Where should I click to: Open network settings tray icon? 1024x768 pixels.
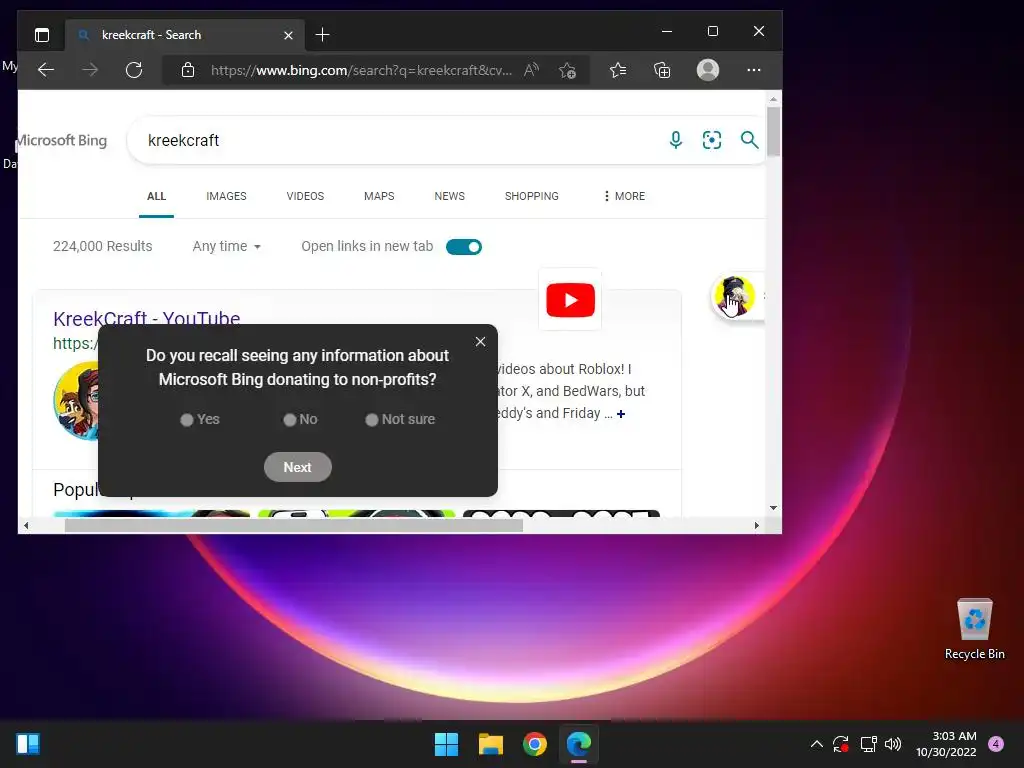868,744
